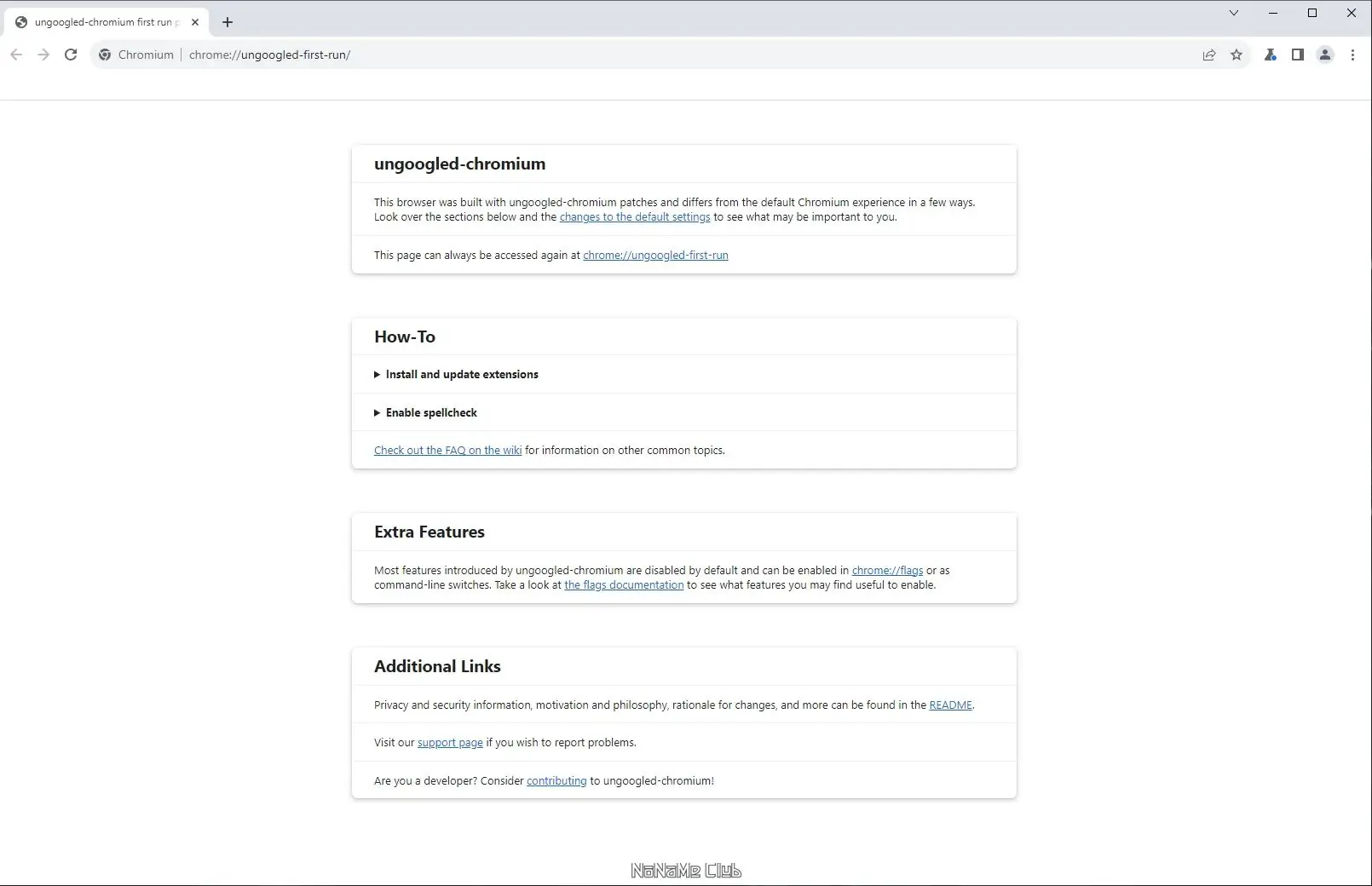This screenshot has height=886, width=1372.
Task: Open the changes to default settings link
Action: [x=634, y=217]
